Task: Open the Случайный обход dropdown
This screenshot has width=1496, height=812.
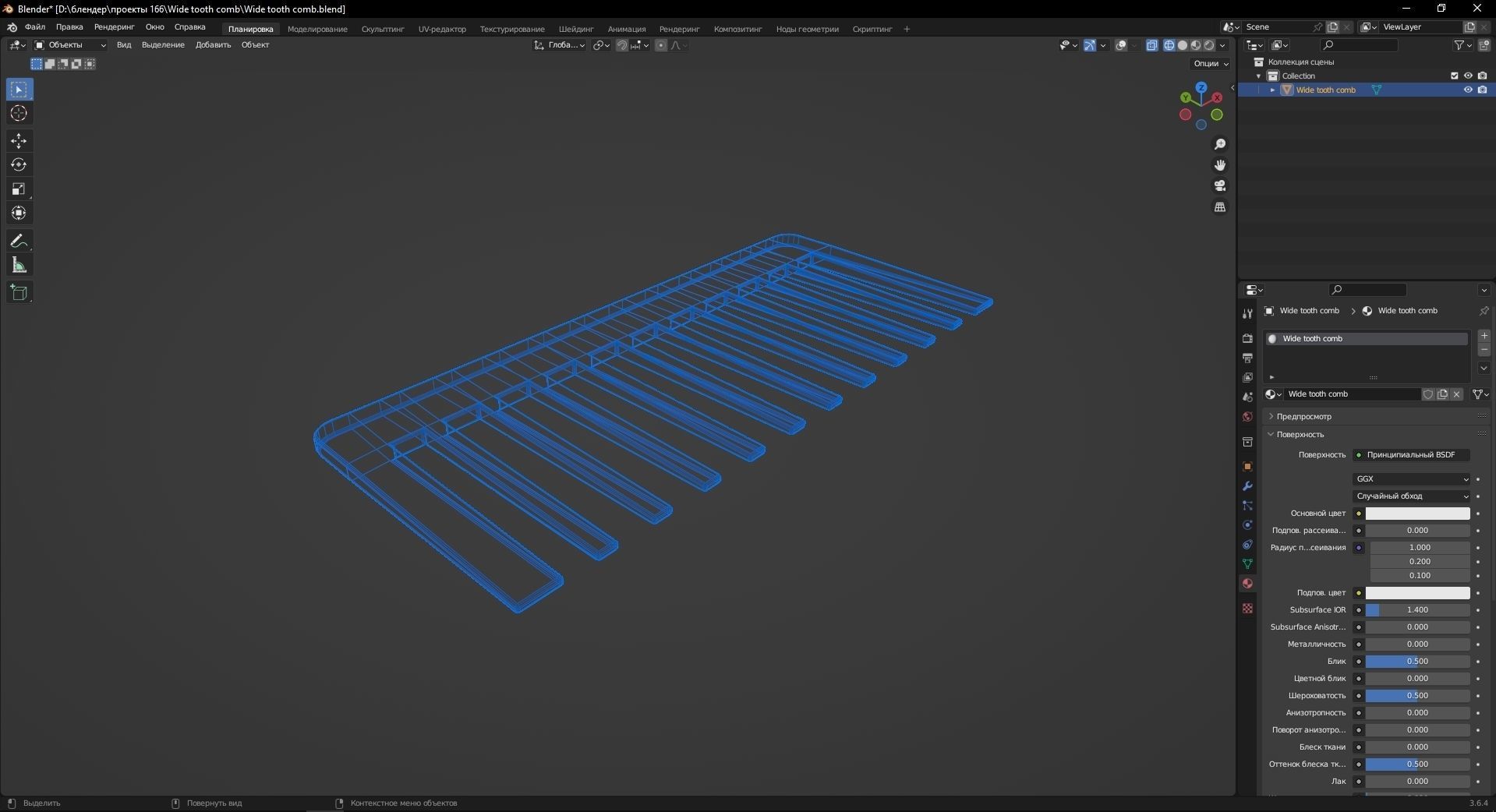Action: click(x=1412, y=496)
